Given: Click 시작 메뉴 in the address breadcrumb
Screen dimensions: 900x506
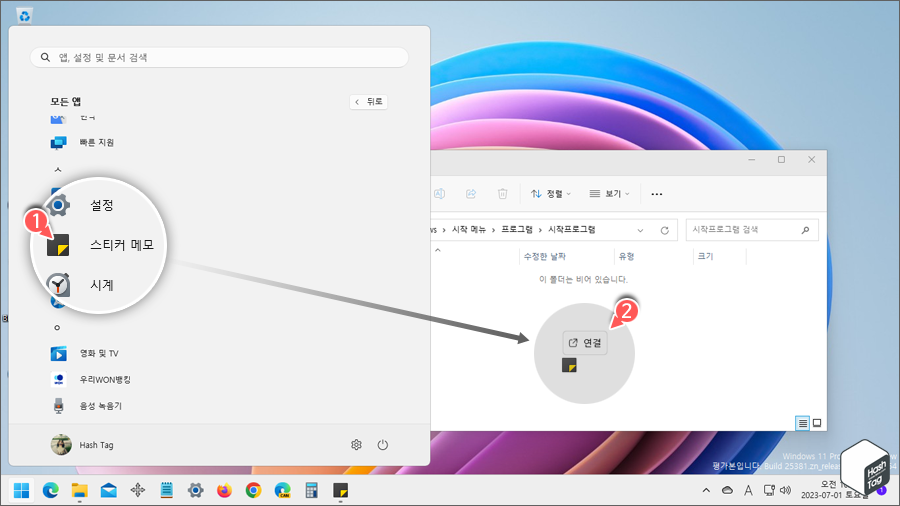Looking at the screenshot, I should (469, 229).
